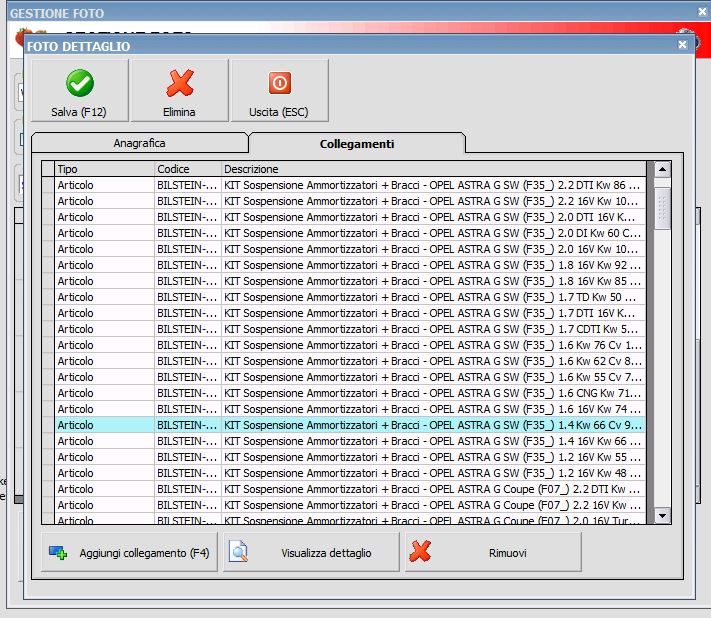Screen dimensions: 711x618
Task: Switch to the Anagrafica tab
Action: coord(140,143)
